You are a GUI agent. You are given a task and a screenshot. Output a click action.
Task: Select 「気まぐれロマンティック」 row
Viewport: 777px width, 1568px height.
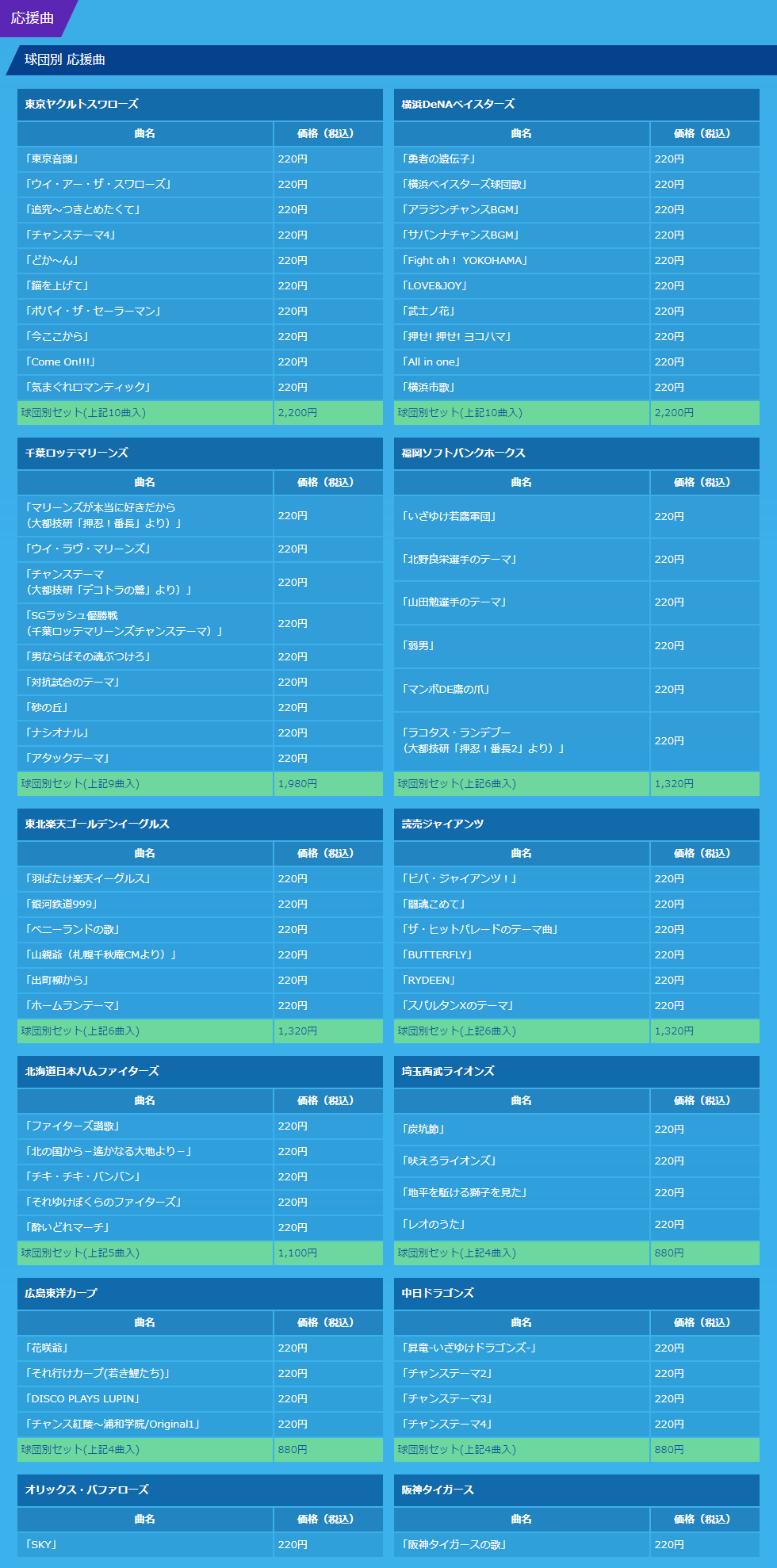coord(200,388)
